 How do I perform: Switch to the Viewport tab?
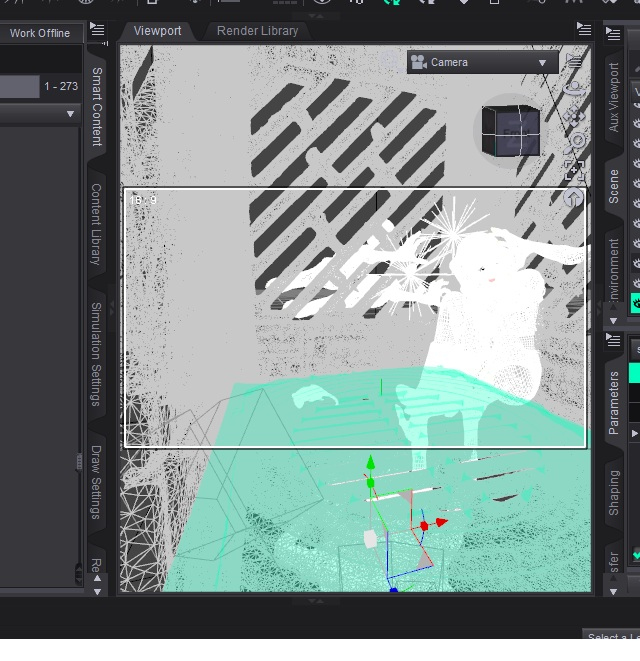pos(157,31)
